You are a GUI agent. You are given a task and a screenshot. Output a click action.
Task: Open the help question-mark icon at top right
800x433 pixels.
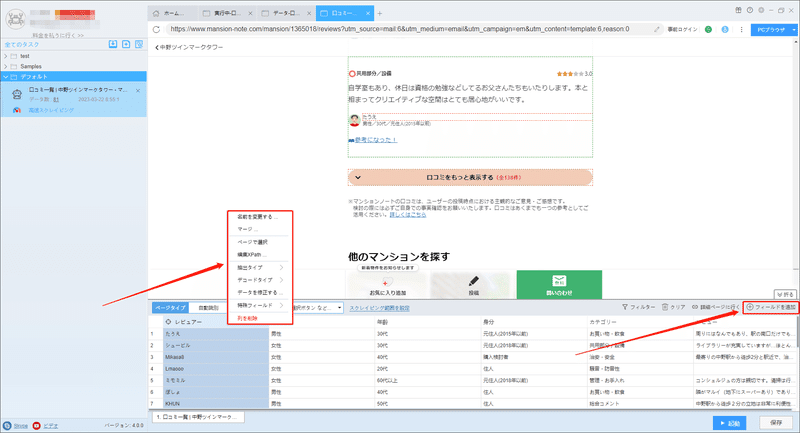749,10
